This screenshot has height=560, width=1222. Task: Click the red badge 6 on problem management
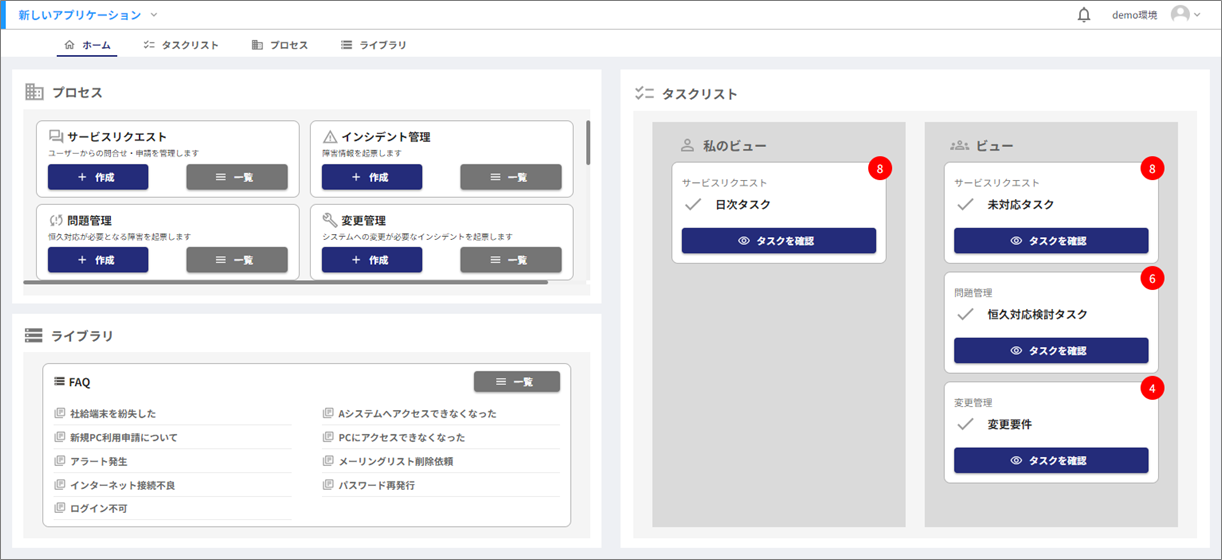coord(1152,279)
